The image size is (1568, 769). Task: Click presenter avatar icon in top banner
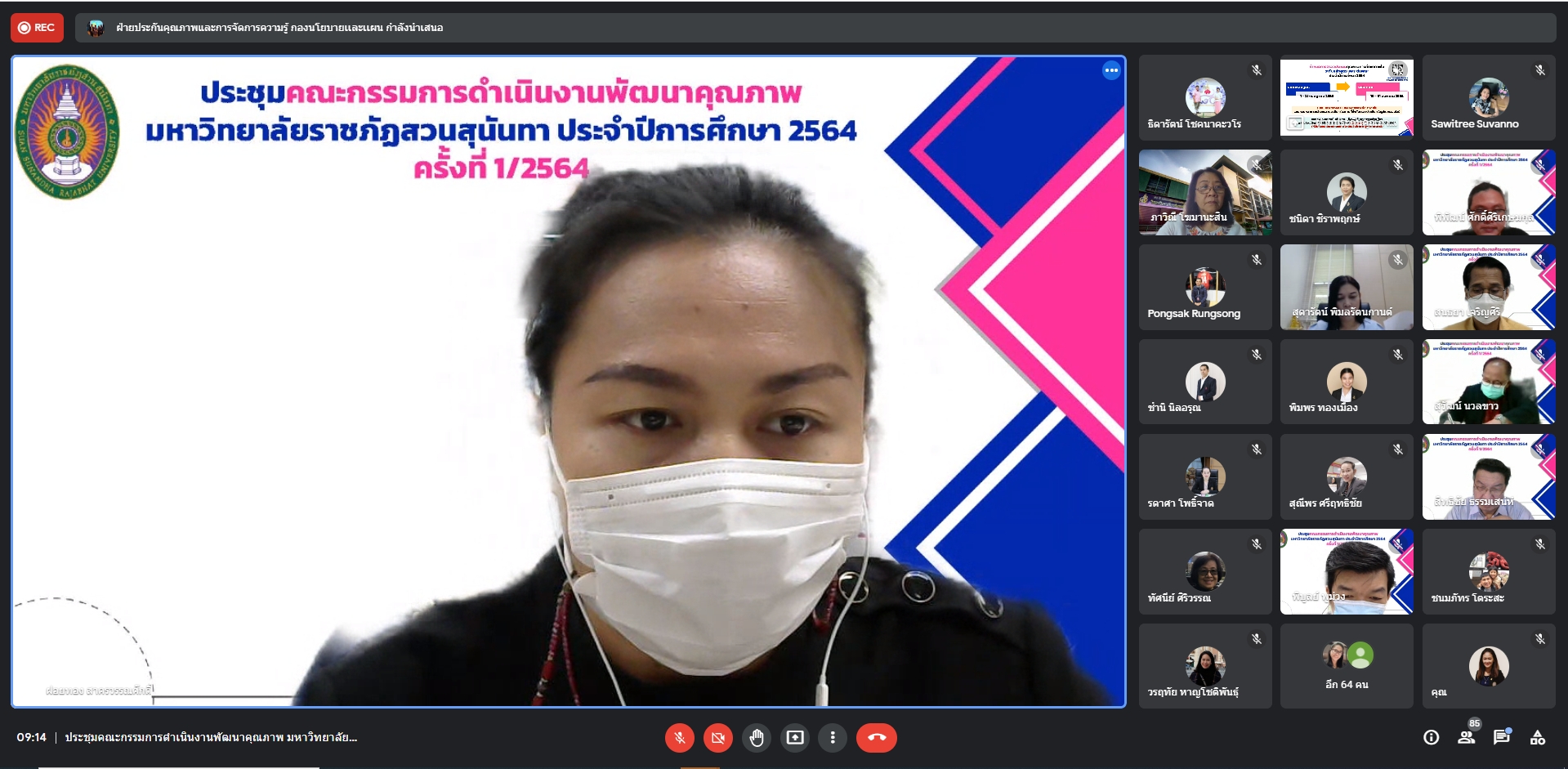tap(96, 28)
